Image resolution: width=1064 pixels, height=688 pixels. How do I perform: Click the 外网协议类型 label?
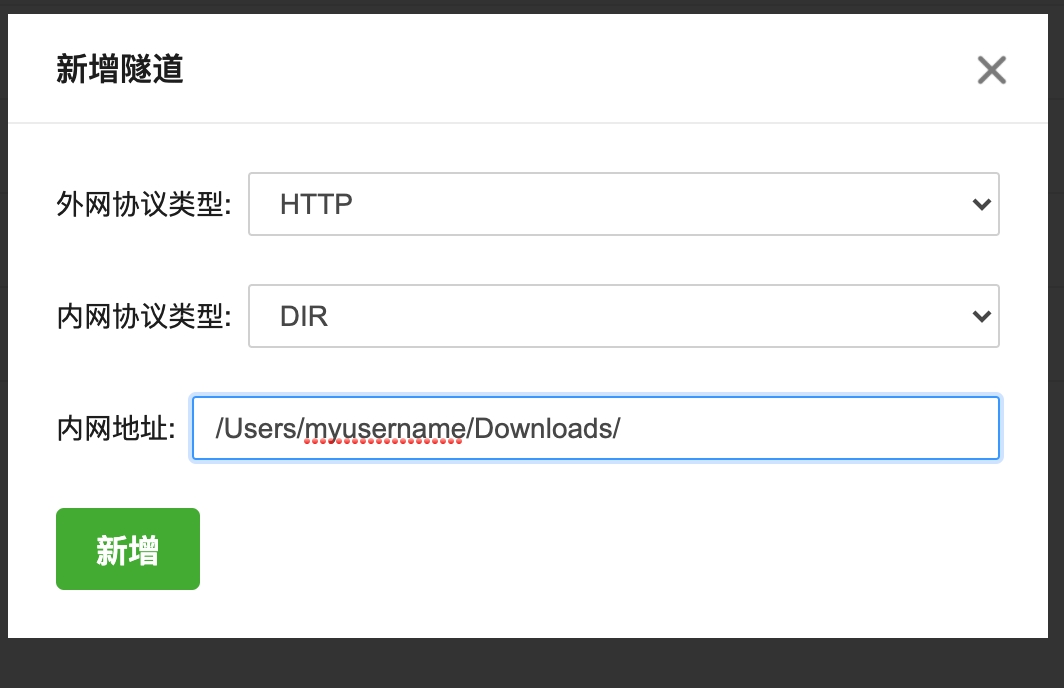tap(144, 204)
